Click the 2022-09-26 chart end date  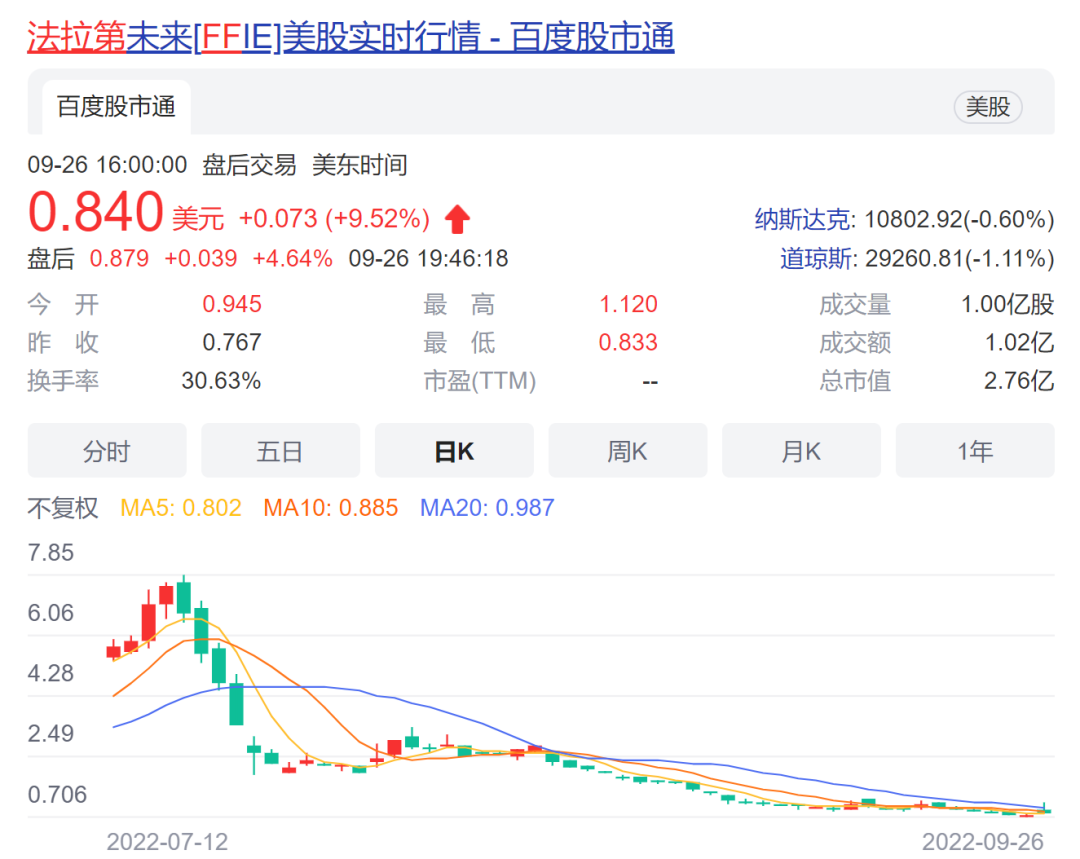coord(983,842)
